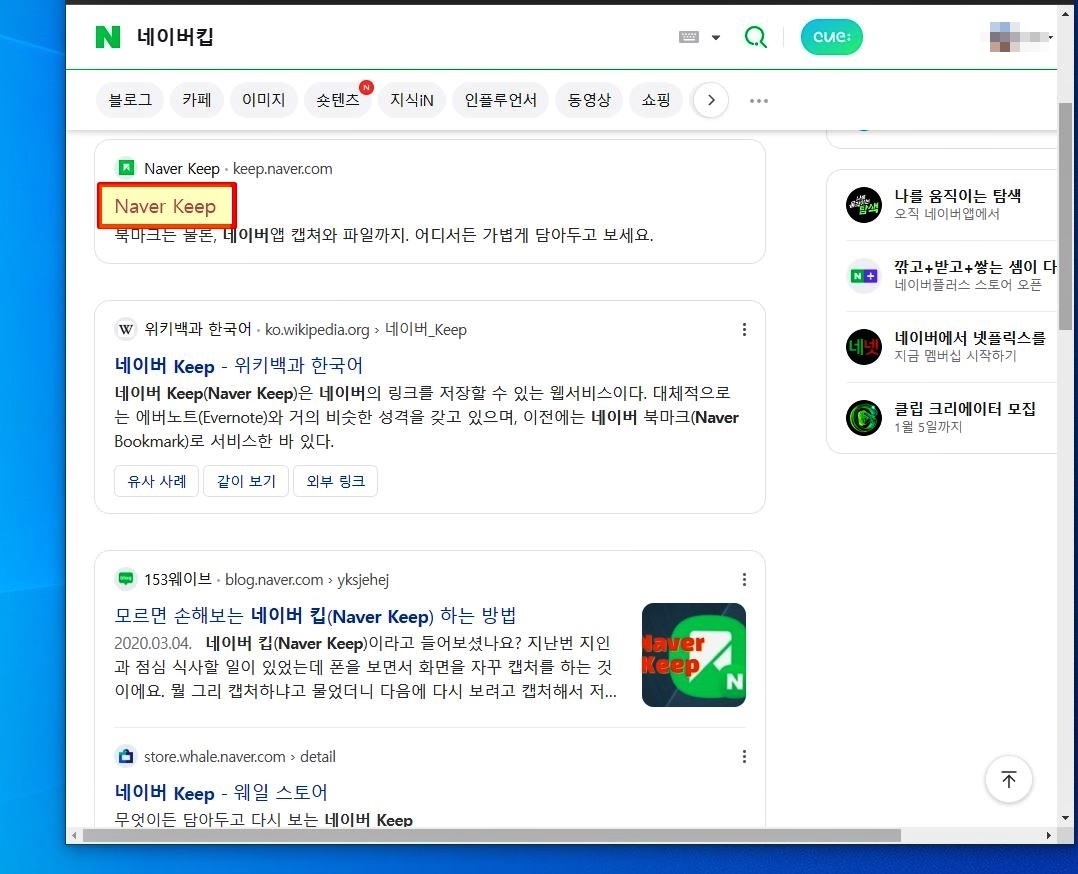Expand the keyboard input dropdown arrow
Screen dimensions: 1078x874
tap(716, 38)
